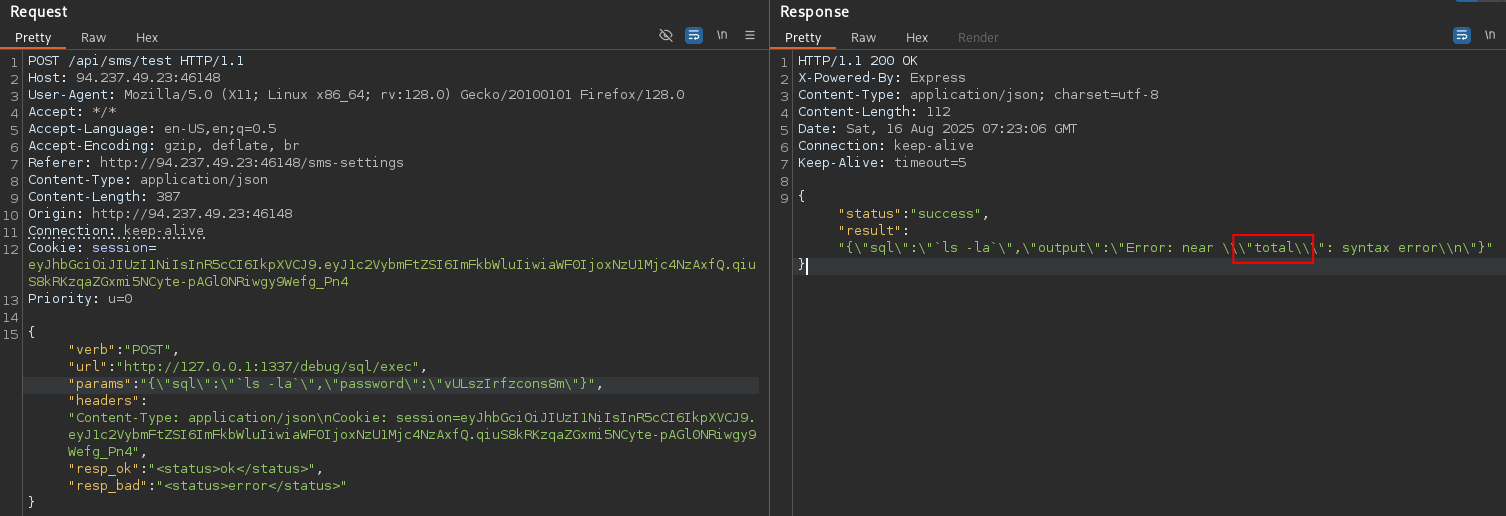1506x516 pixels.
Task: Click the "resp_ok" status ok line
Action: point(196,468)
